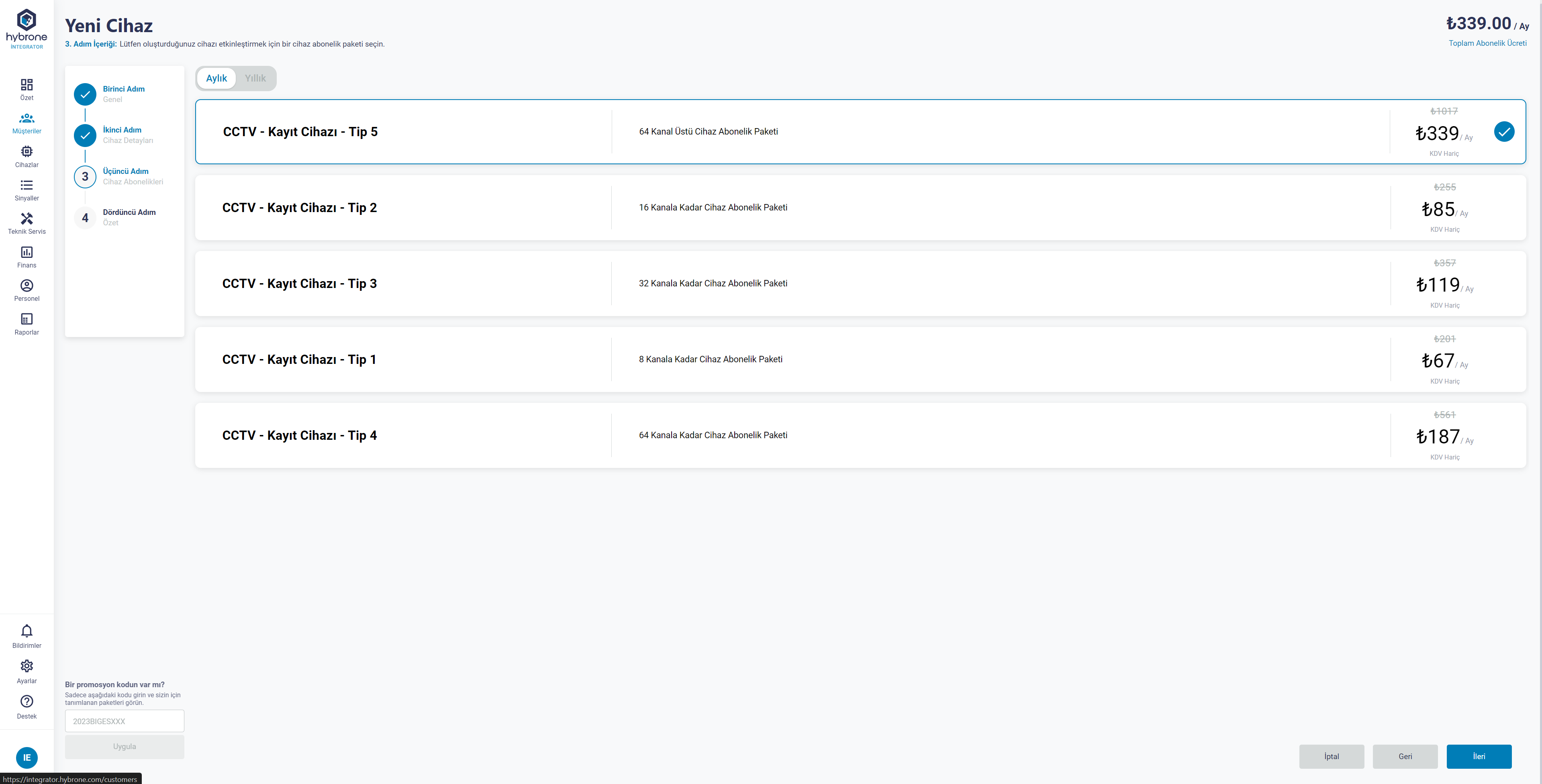The width and height of the screenshot is (1542, 784).
Task: Return to İkinci Adım Cihaz Detayları step
Action: [85, 135]
